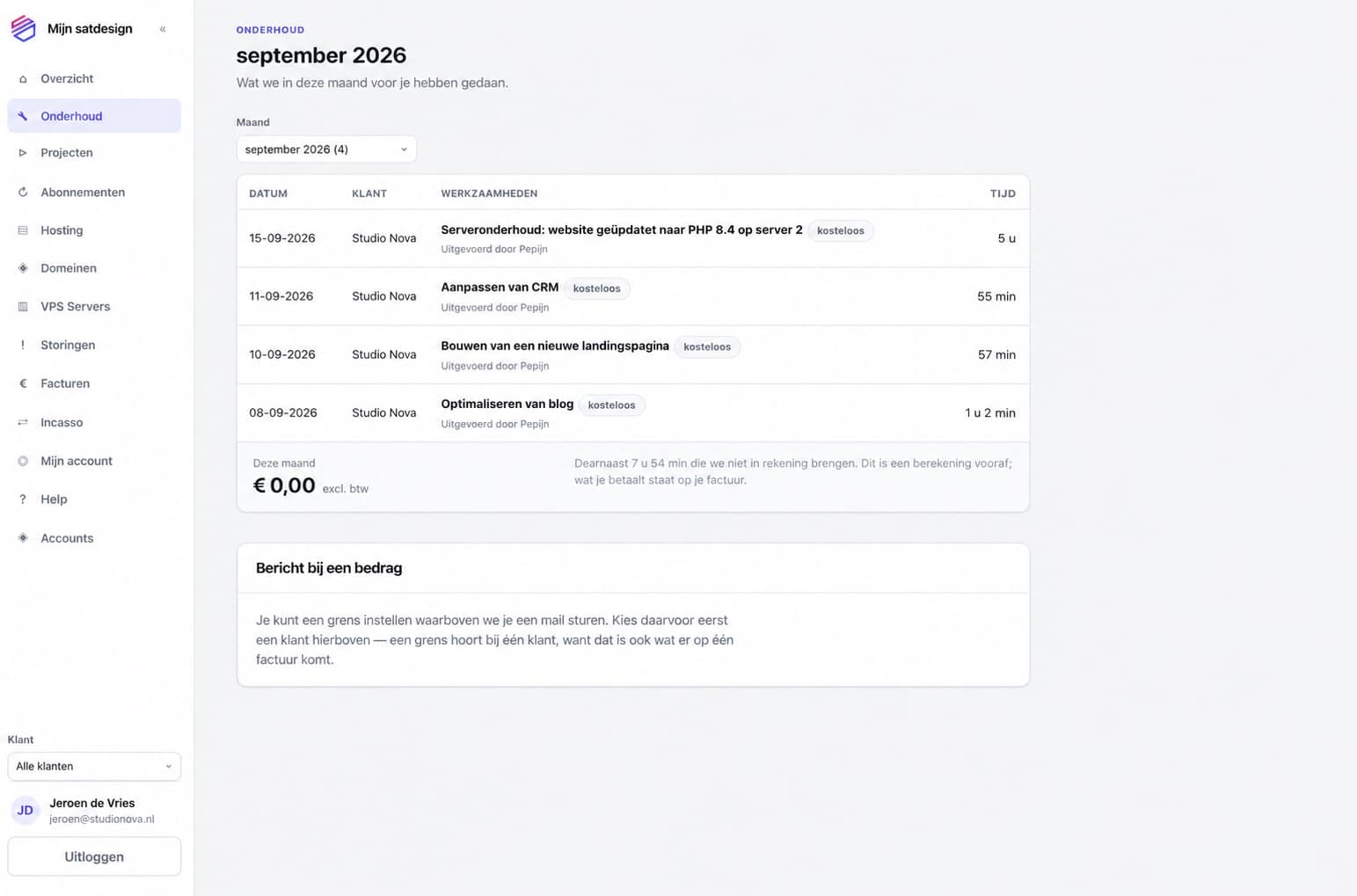Collapse the sidebar with double chevron
This screenshot has width=1357, height=896.
click(x=163, y=29)
